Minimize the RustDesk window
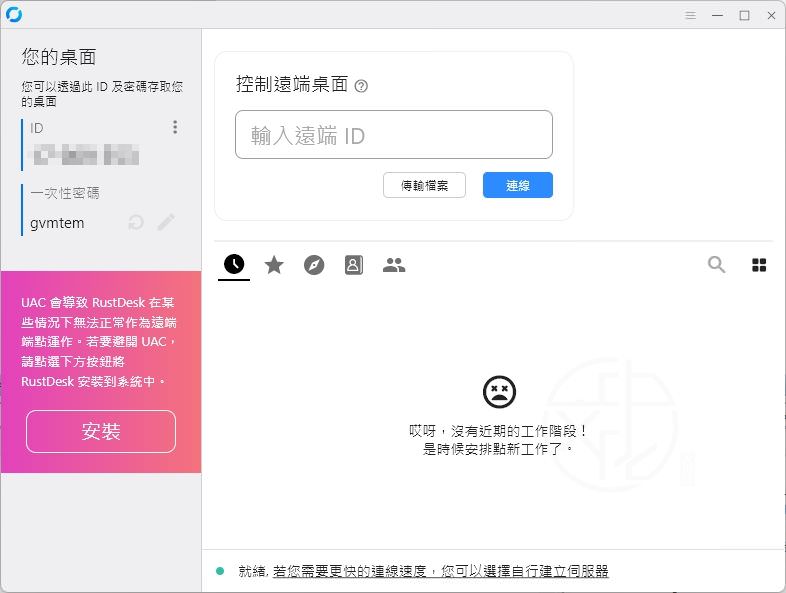 (717, 16)
